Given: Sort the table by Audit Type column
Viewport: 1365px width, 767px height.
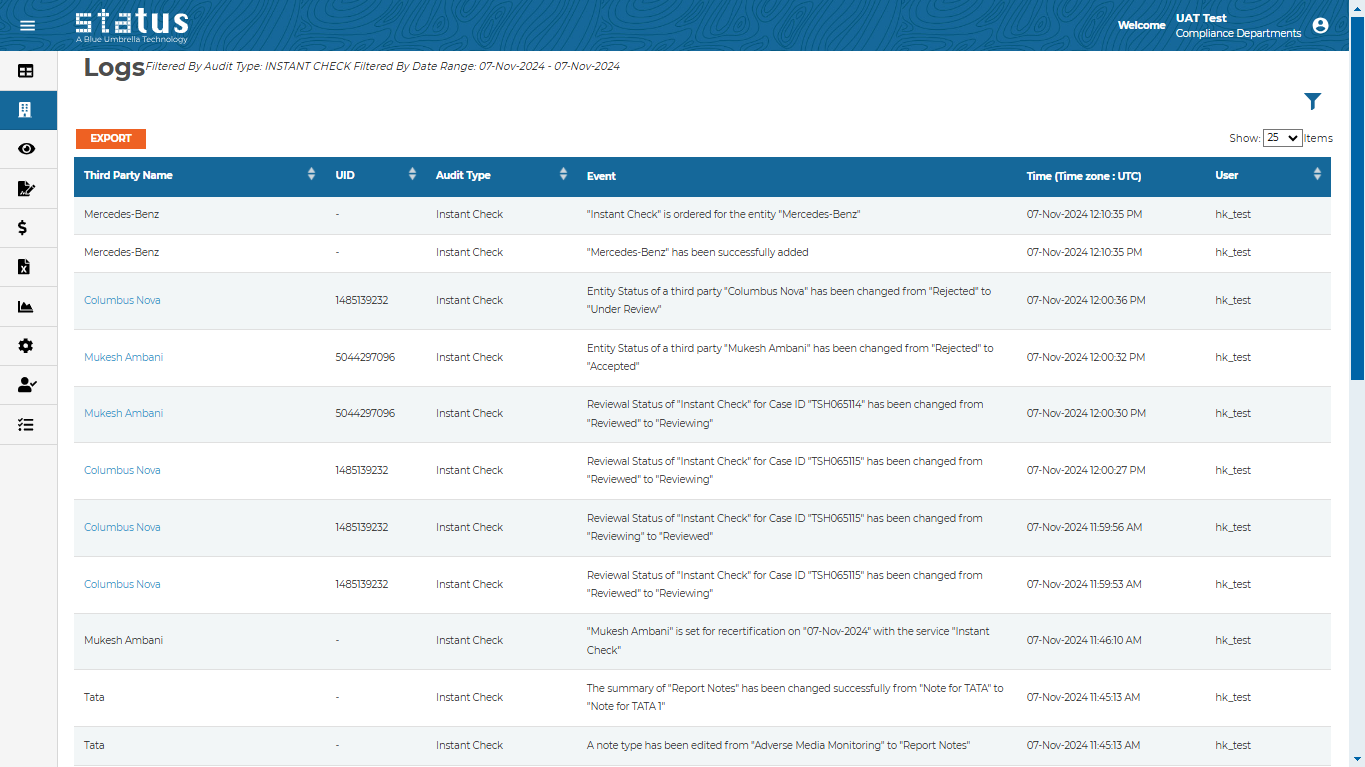Looking at the screenshot, I should tap(563, 175).
